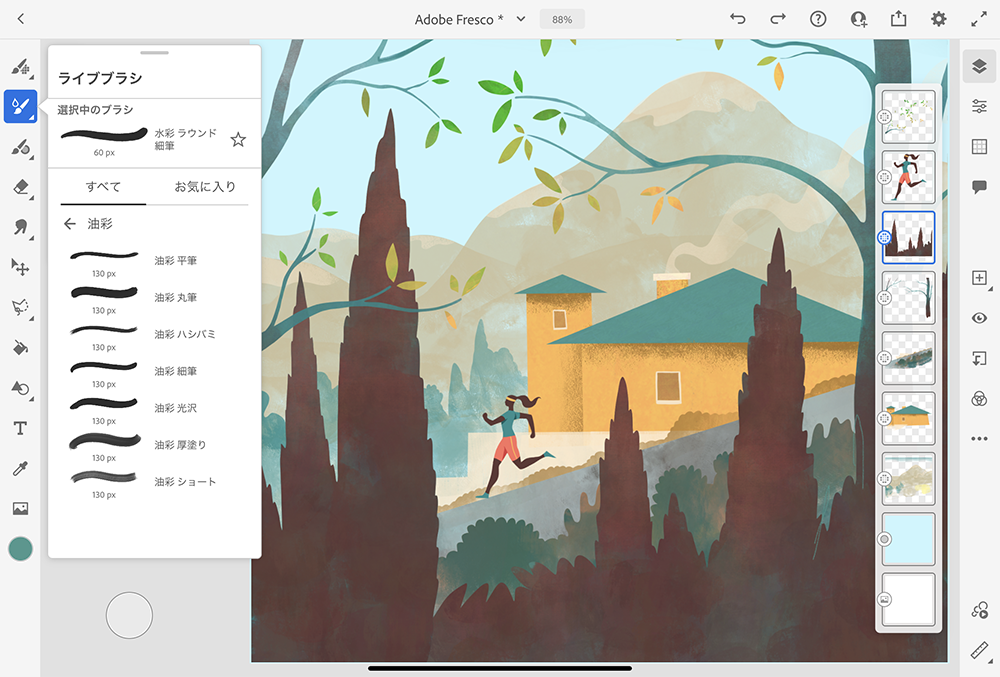Expand the document title dropdown chevron
This screenshot has width=1000, height=677.
(x=521, y=19)
